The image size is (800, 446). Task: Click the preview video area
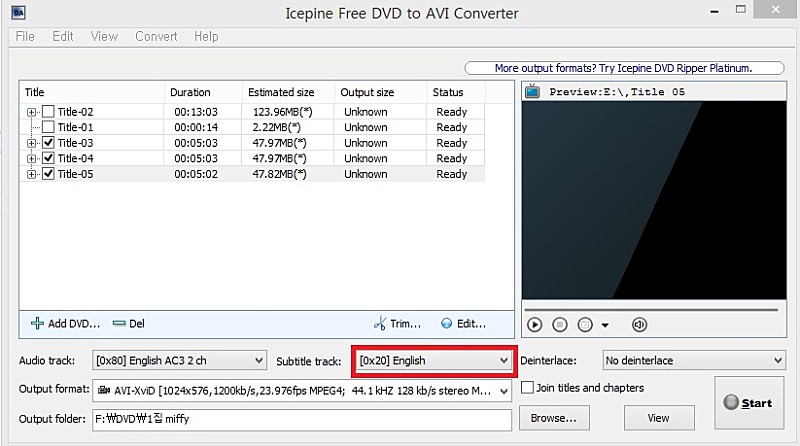[x=654, y=200]
